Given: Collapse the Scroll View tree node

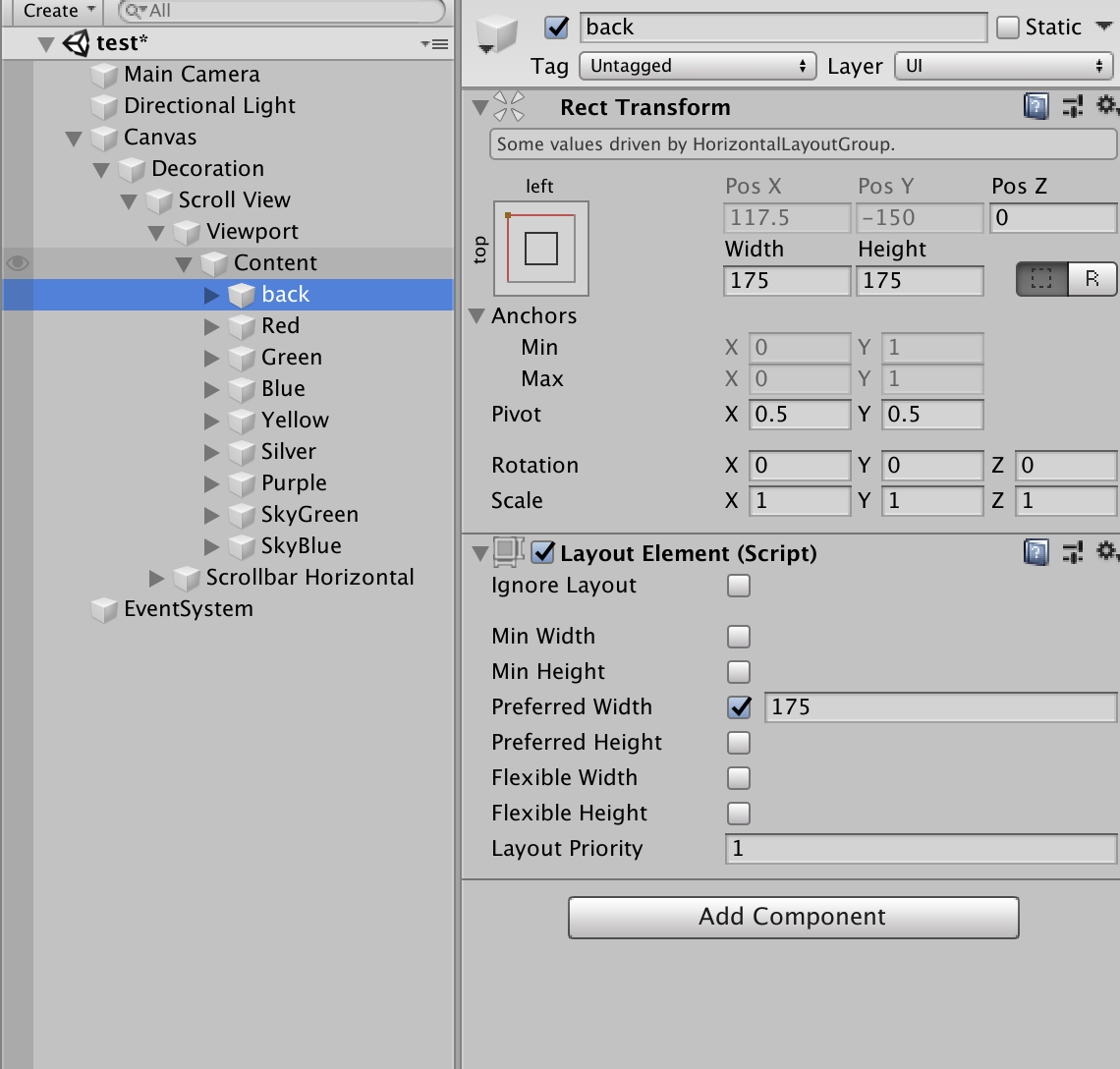Looking at the screenshot, I should [129, 200].
